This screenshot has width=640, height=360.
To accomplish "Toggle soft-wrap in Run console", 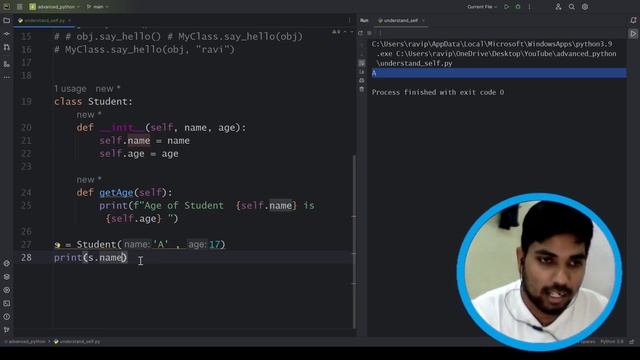I will 362,63.
